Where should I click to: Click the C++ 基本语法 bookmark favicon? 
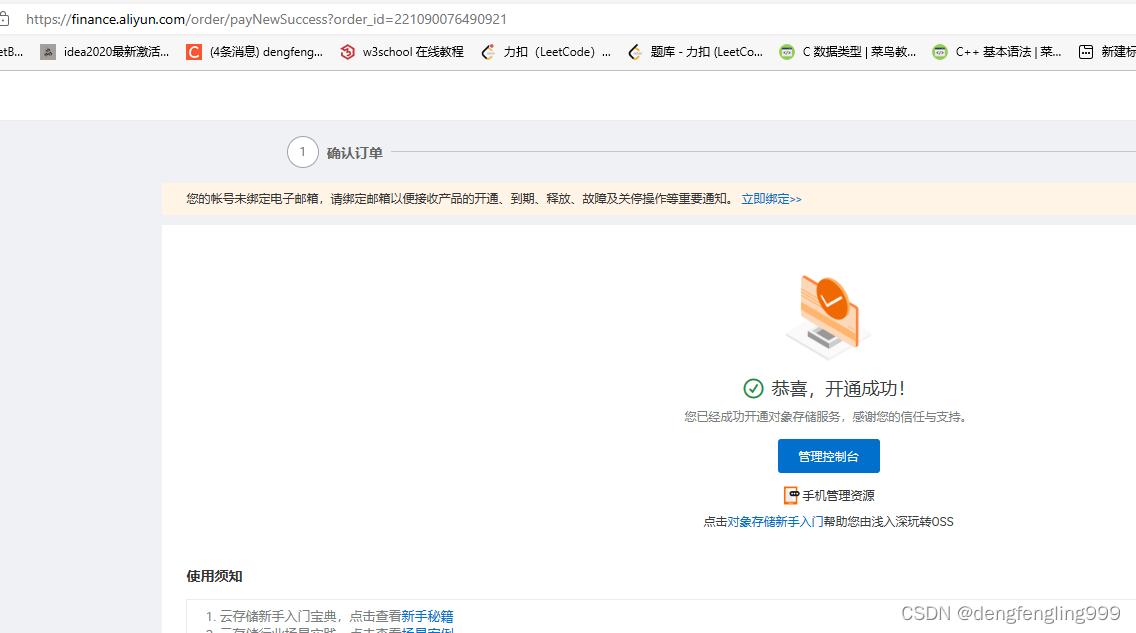[940, 51]
